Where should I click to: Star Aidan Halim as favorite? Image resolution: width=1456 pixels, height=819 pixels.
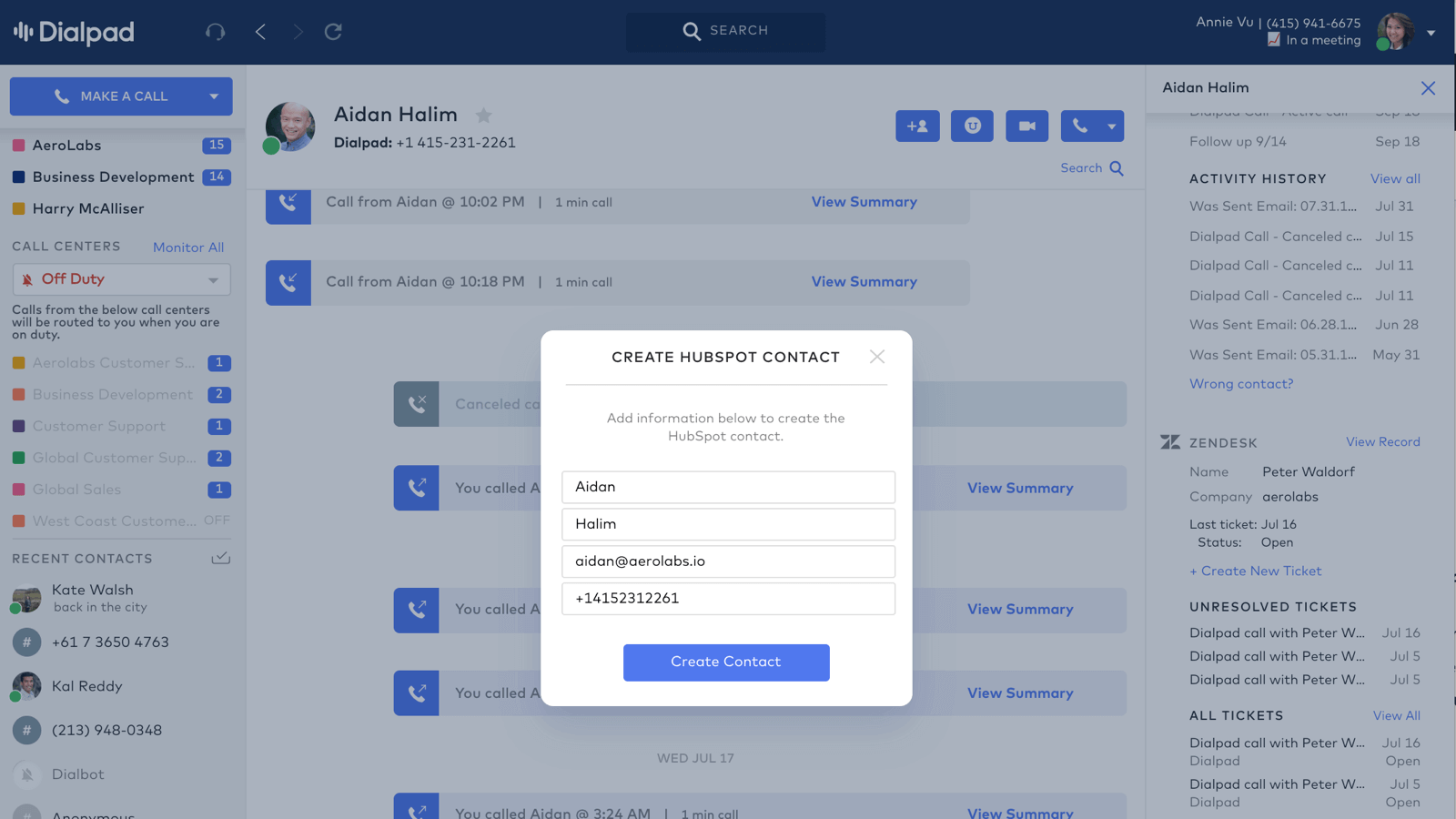[x=484, y=116]
